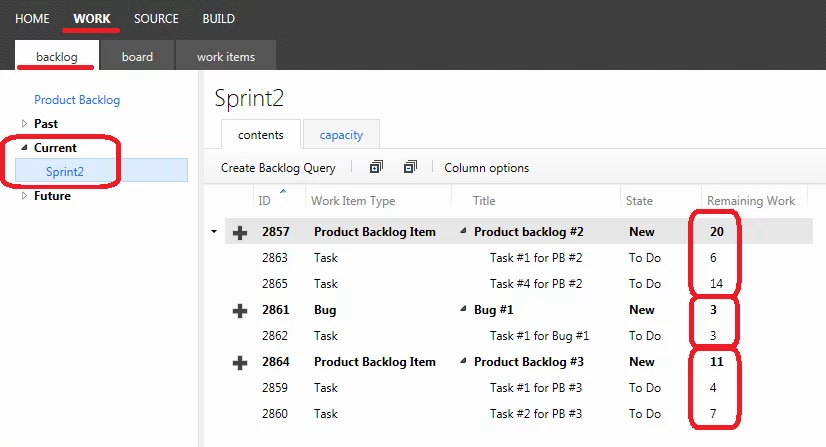826x447 pixels.
Task: Collapse Product backlog #2 title arrow
Action: tap(463, 231)
